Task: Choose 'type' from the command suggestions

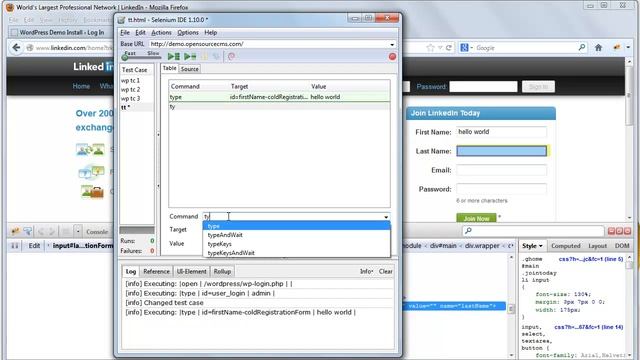Action: [x=296, y=226]
